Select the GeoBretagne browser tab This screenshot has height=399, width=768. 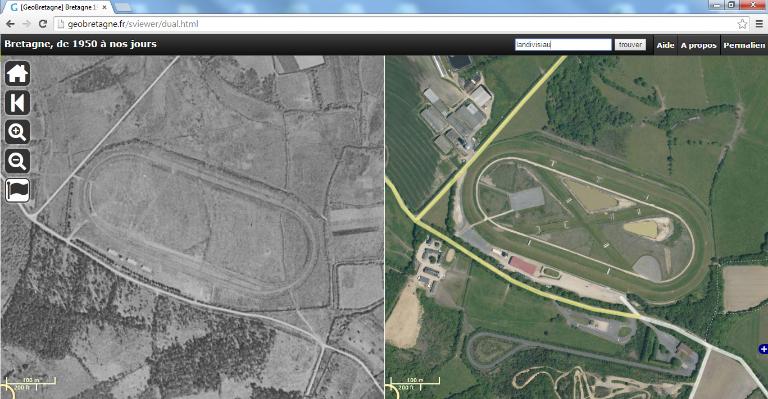[58, 7]
